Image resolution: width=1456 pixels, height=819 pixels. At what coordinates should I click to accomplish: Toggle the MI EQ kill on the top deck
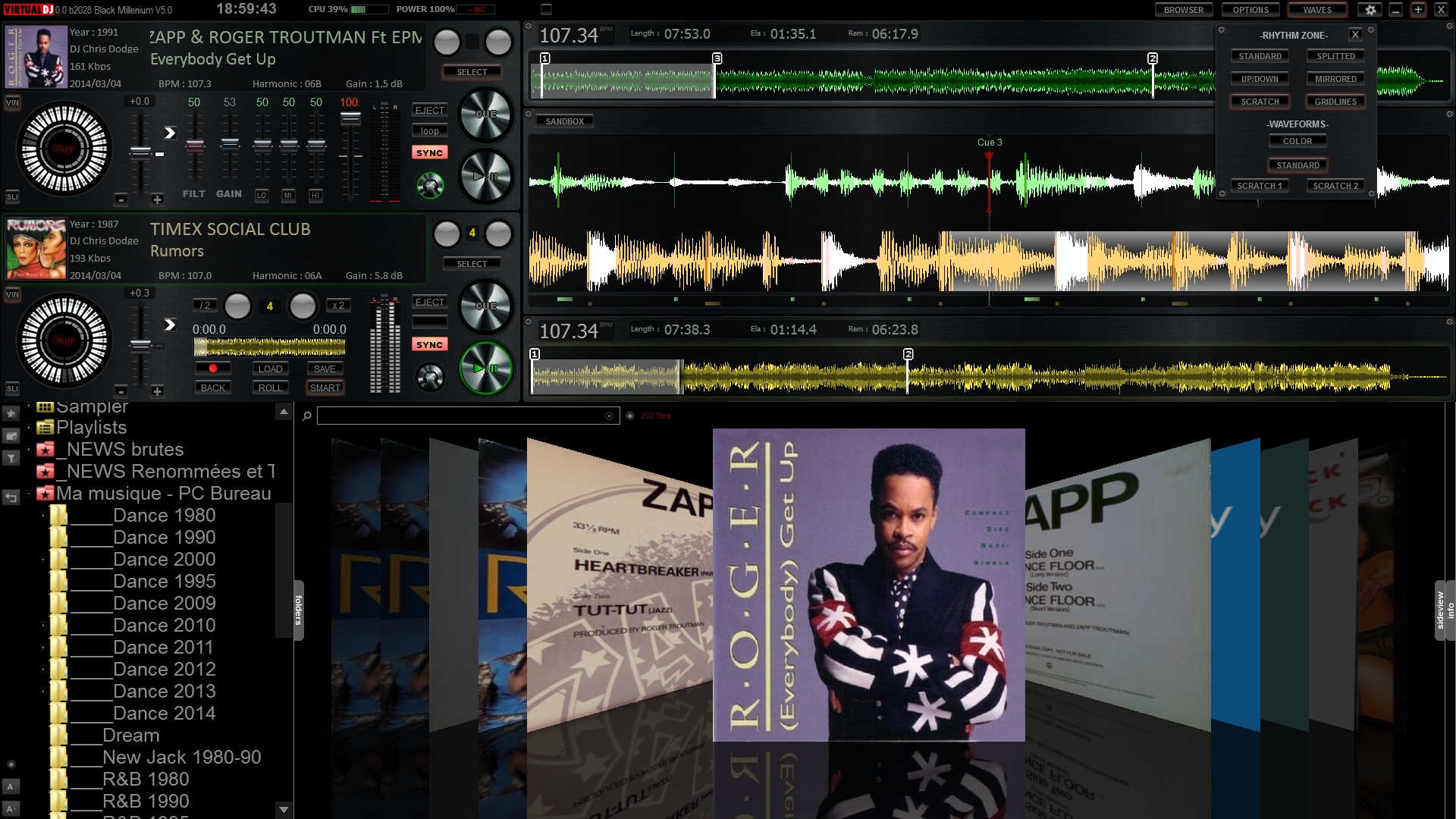click(288, 195)
